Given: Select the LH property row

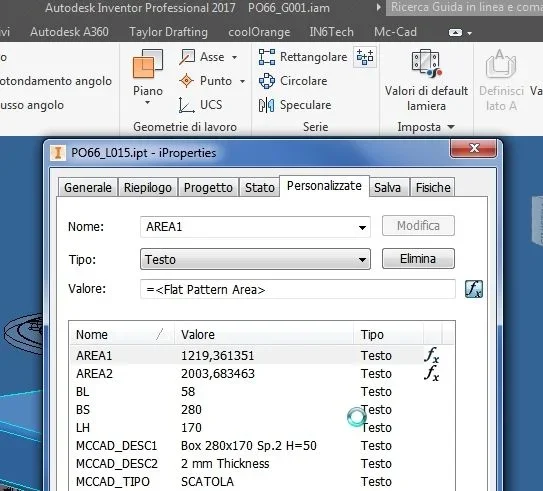Looking at the screenshot, I should click(x=262, y=427).
